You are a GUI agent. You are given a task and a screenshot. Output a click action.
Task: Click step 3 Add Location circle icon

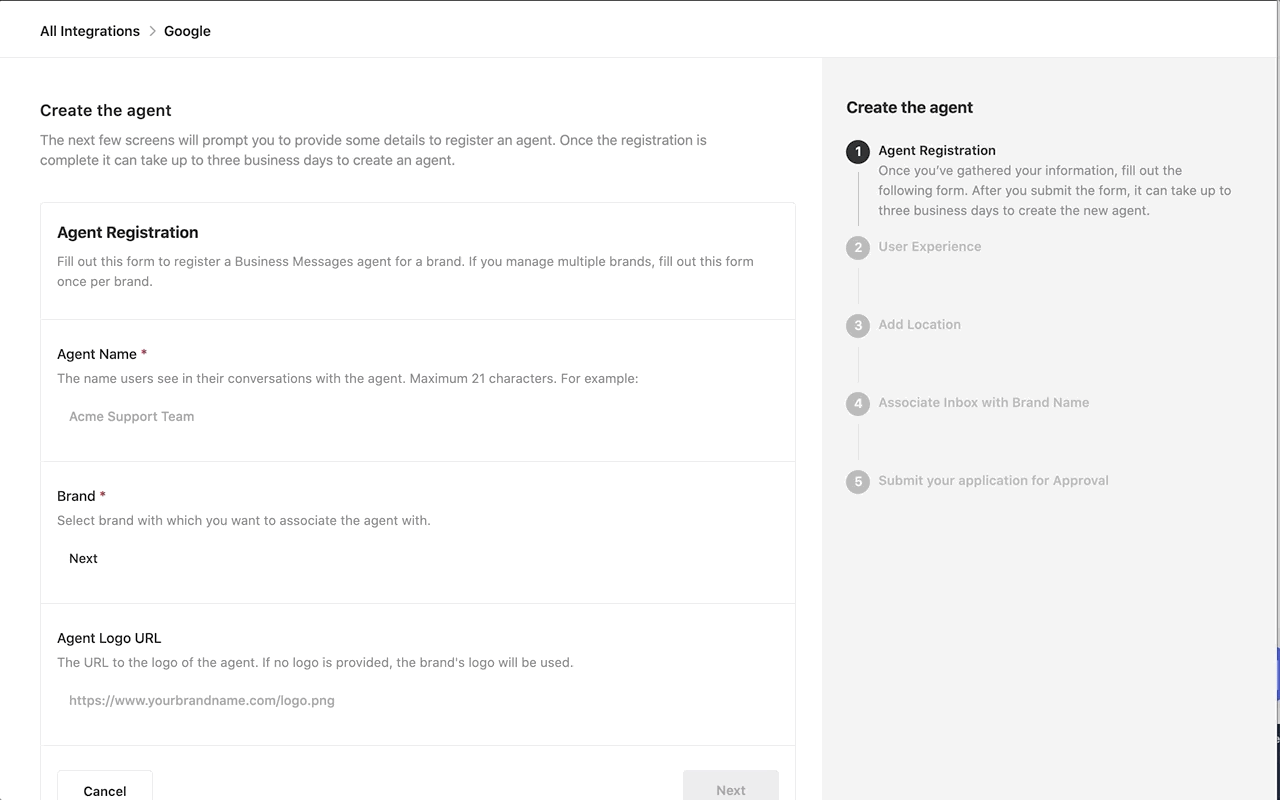click(857, 326)
